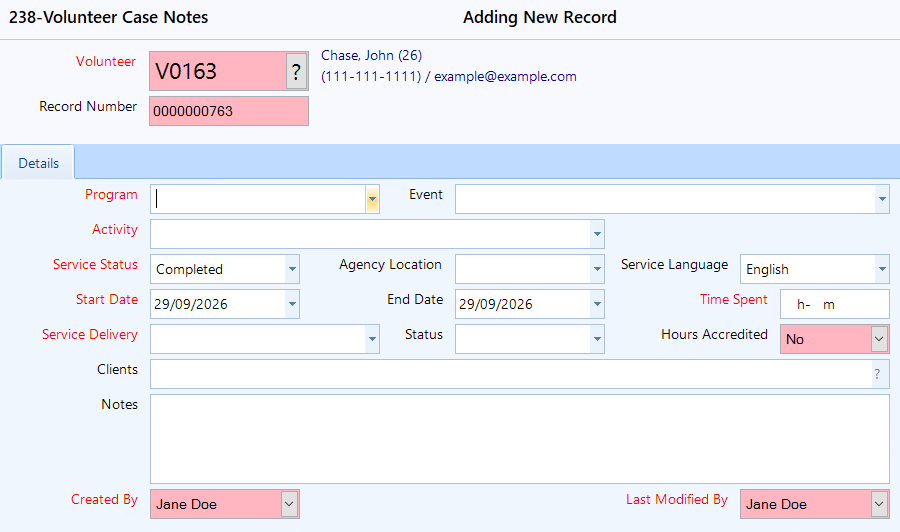The image size is (900, 532).
Task: Expand the Event dropdown list
Action: click(882, 199)
